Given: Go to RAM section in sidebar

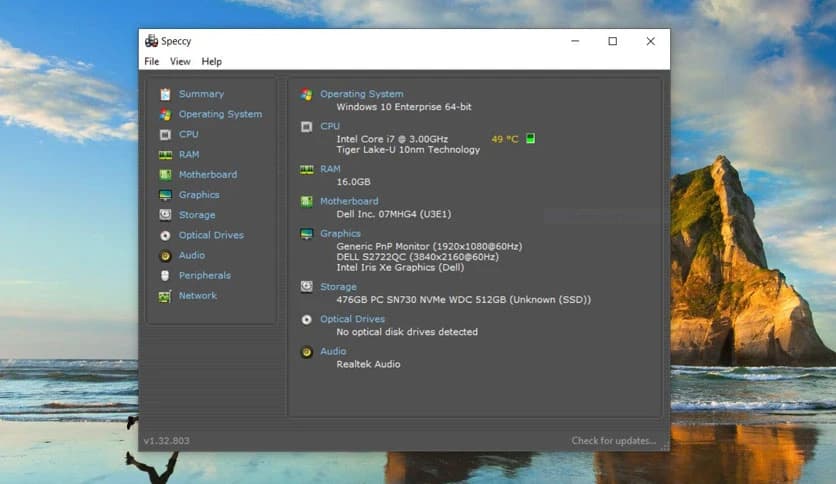Looking at the screenshot, I should coord(189,155).
